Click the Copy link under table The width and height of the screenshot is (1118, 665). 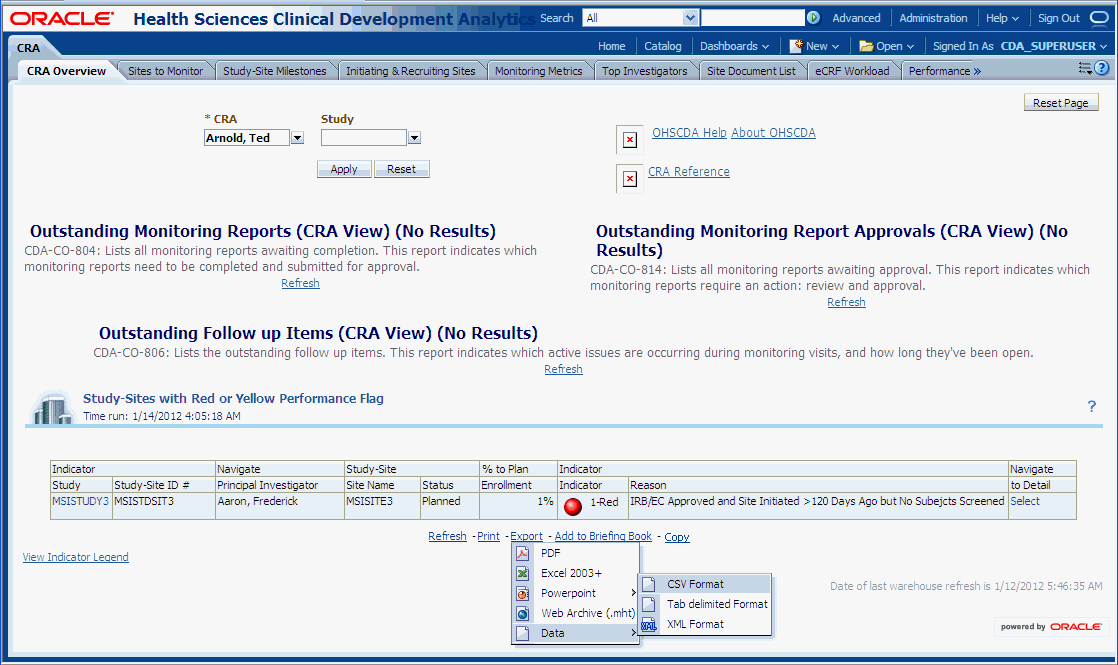(x=677, y=537)
